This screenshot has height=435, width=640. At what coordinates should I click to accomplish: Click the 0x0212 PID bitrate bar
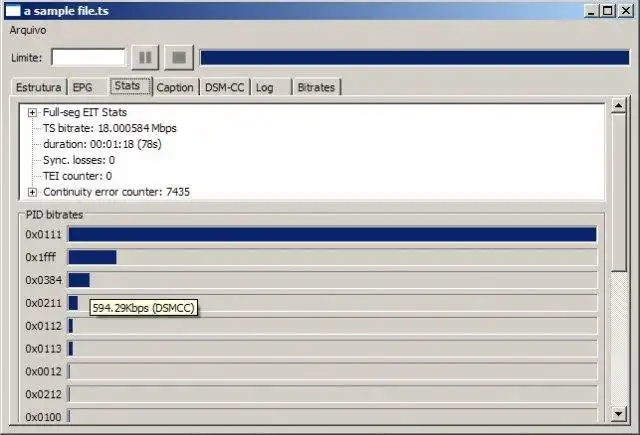click(x=332, y=395)
